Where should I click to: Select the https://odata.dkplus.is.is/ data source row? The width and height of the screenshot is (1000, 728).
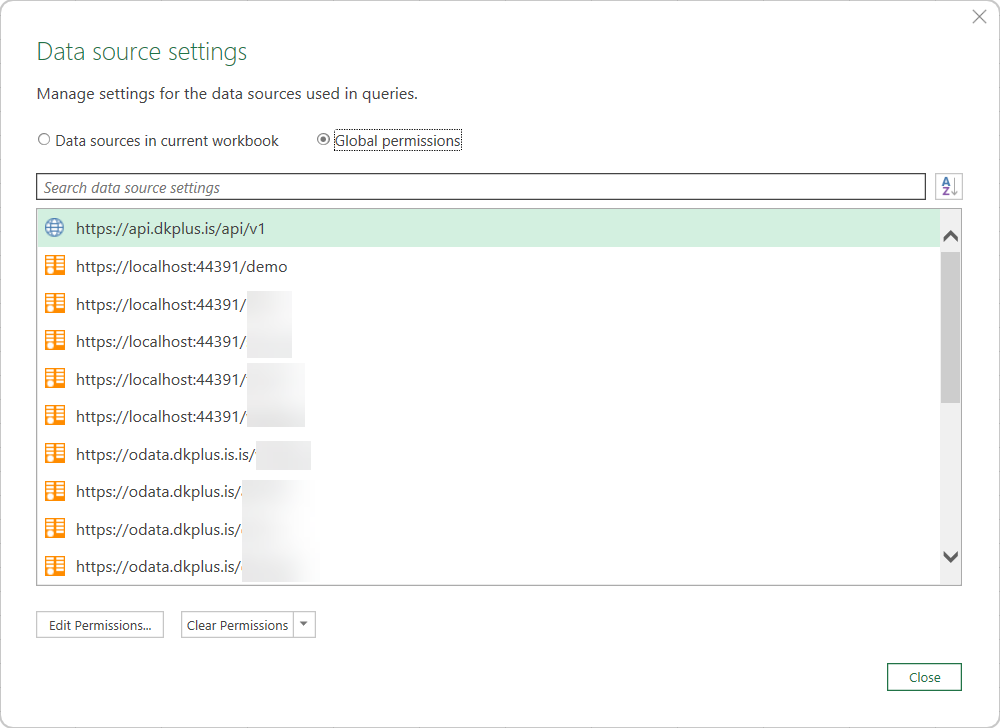pyautogui.click(x=165, y=454)
